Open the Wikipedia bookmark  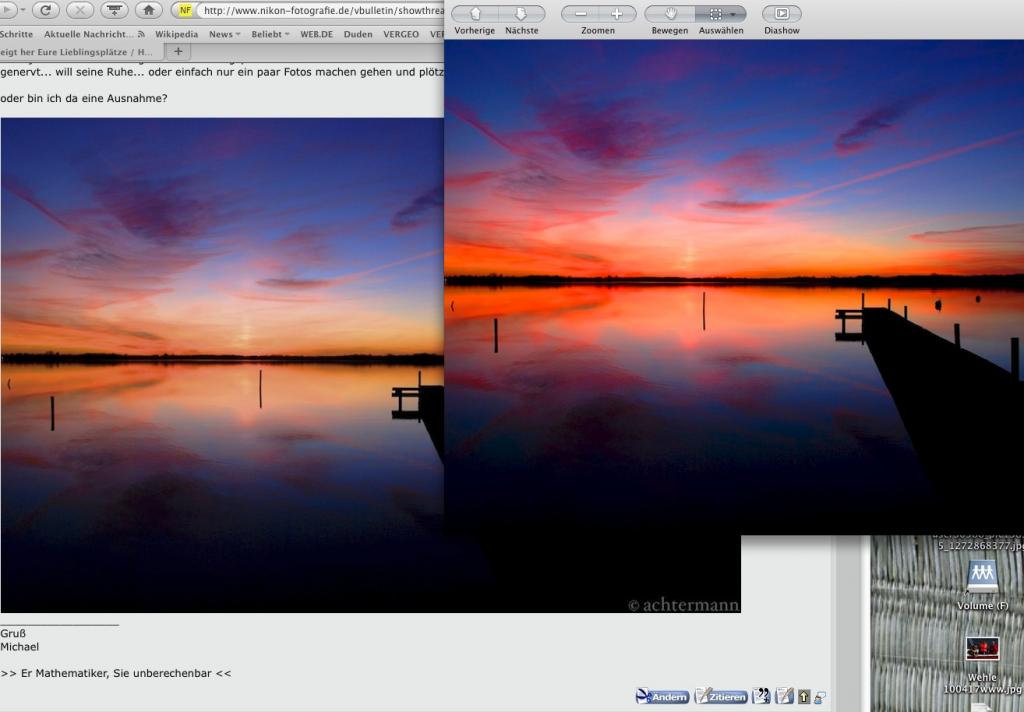[x=176, y=34]
